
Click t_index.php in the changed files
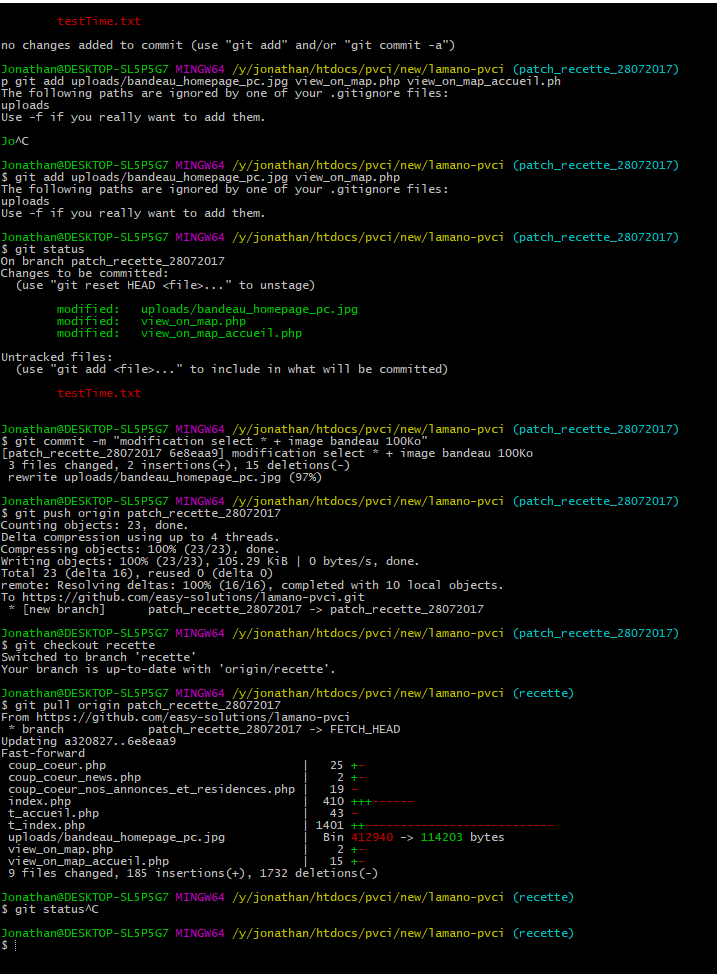pyautogui.click(x=46, y=825)
